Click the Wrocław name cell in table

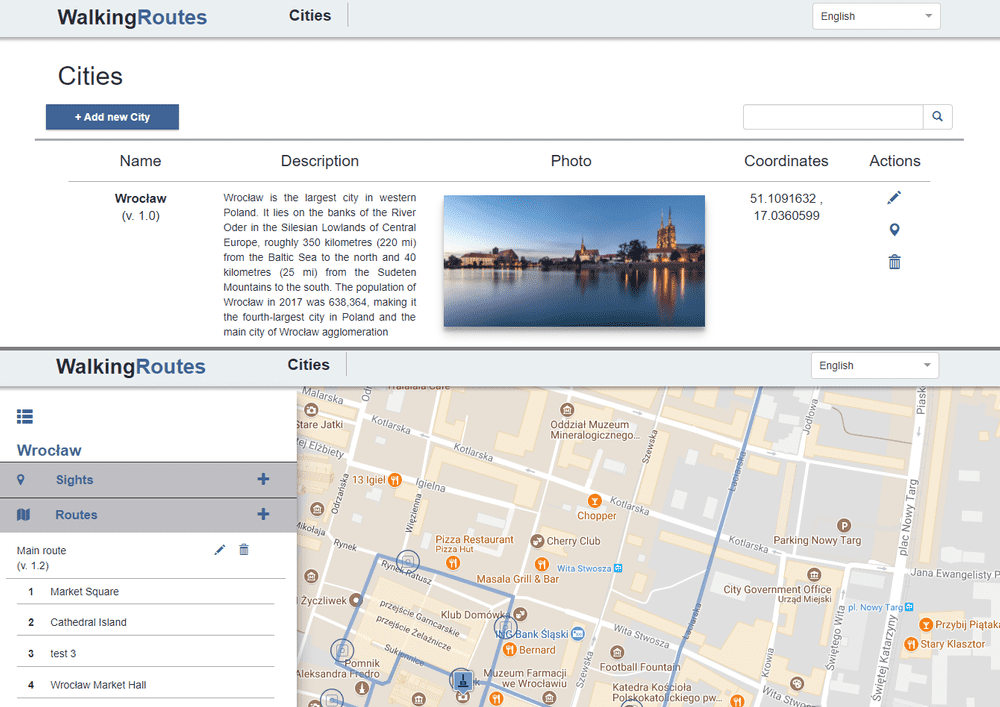pyautogui.click(x=140, y=198)
